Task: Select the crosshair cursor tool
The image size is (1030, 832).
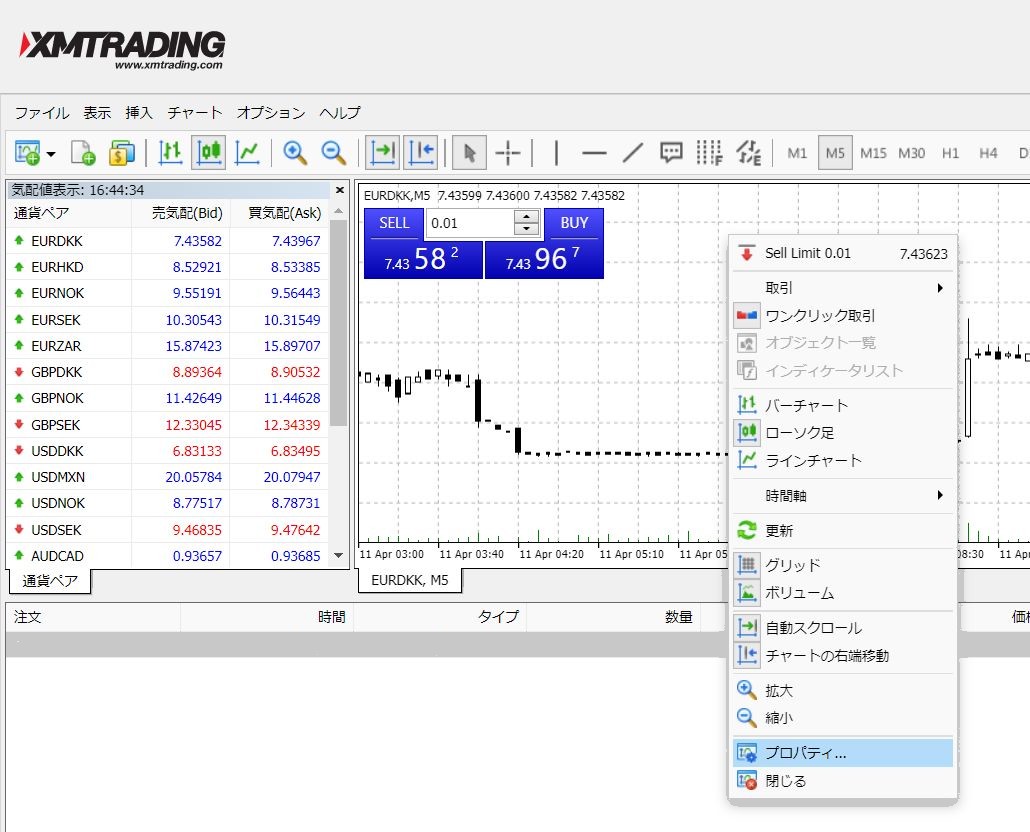Action: click(508, 153)
